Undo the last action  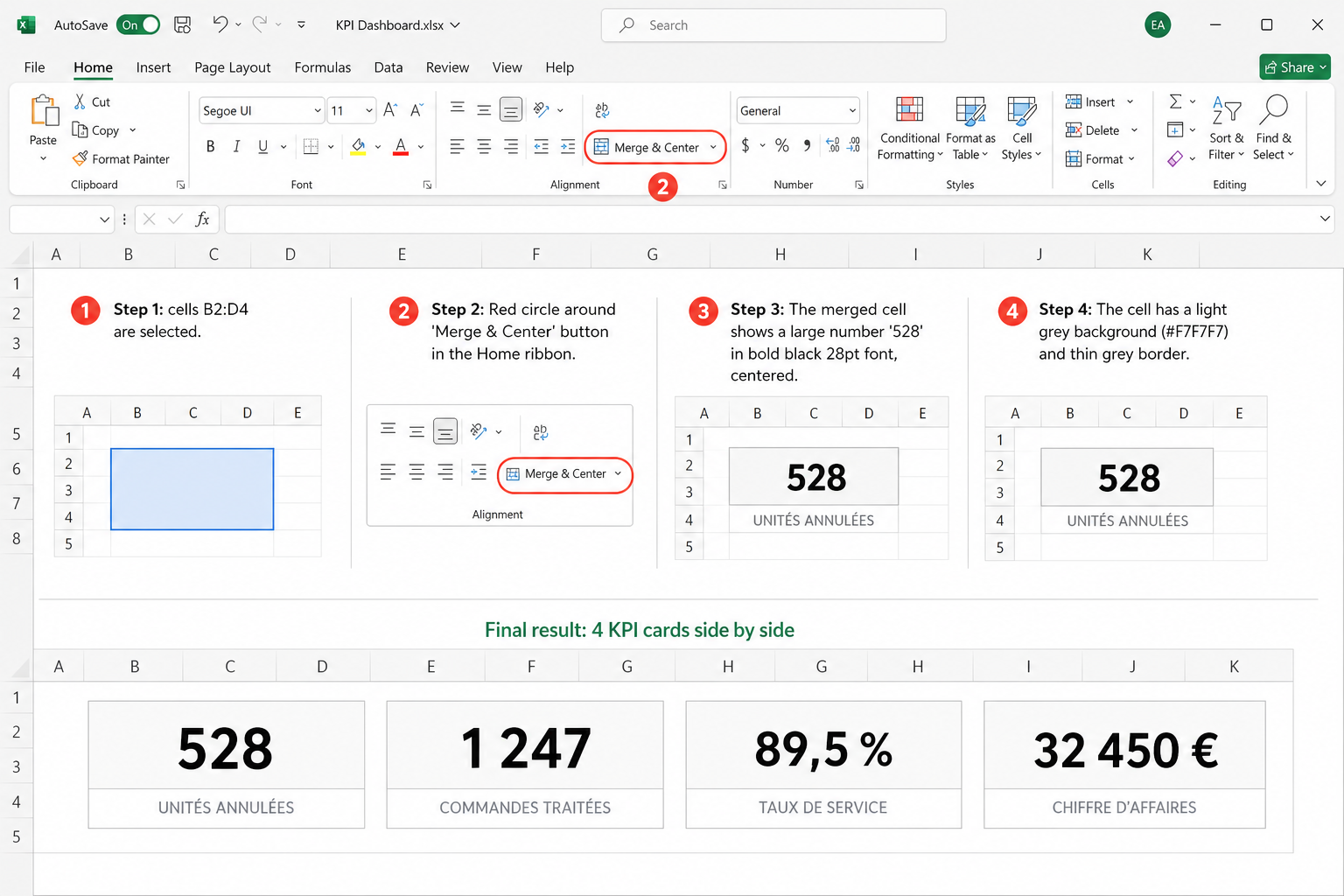pos(220,24)
